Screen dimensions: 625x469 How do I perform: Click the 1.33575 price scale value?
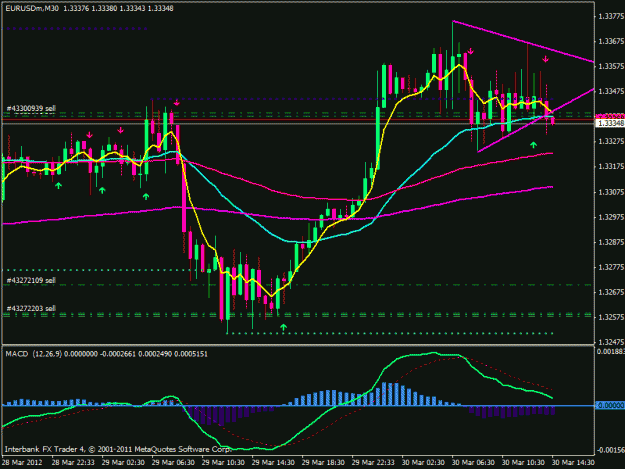click(x=611, y=66)
